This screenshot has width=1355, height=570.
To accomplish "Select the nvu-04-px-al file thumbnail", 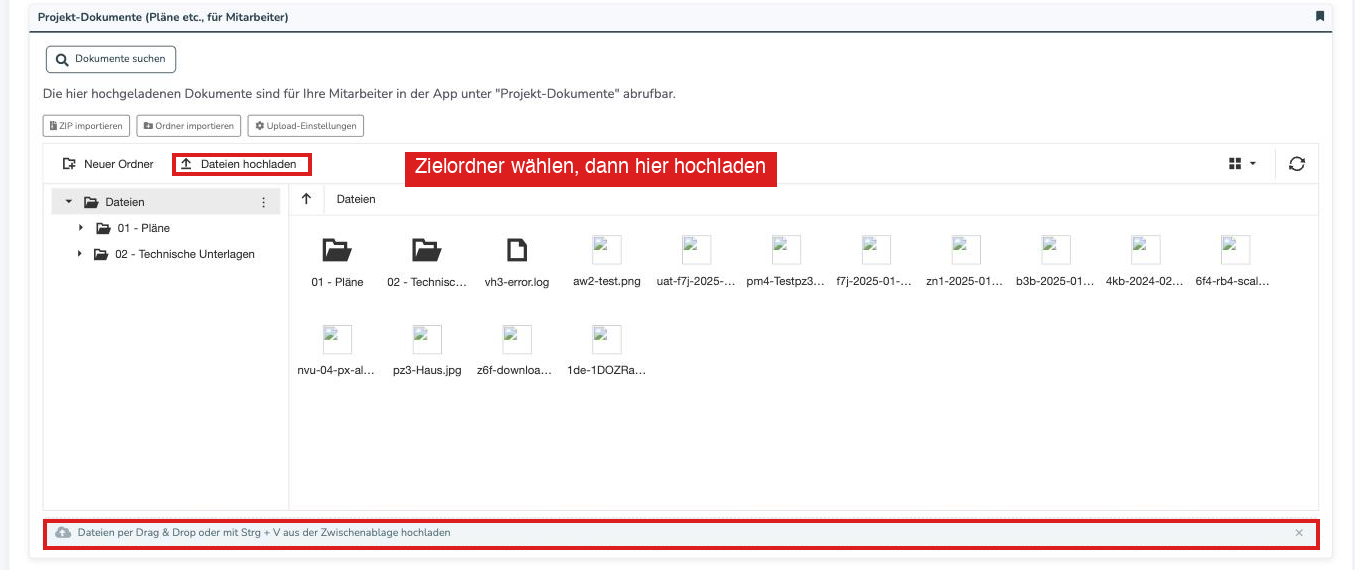I will pos(337,339).
